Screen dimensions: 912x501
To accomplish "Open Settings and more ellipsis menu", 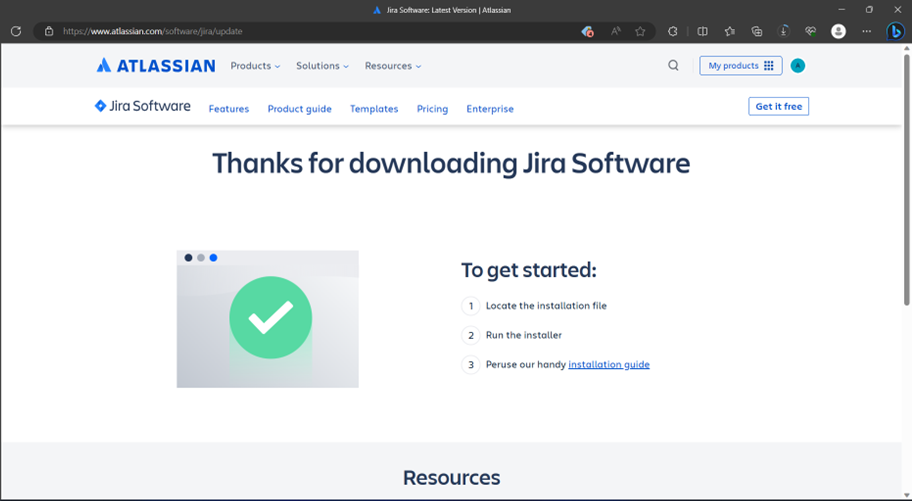I will click(867, 31).
